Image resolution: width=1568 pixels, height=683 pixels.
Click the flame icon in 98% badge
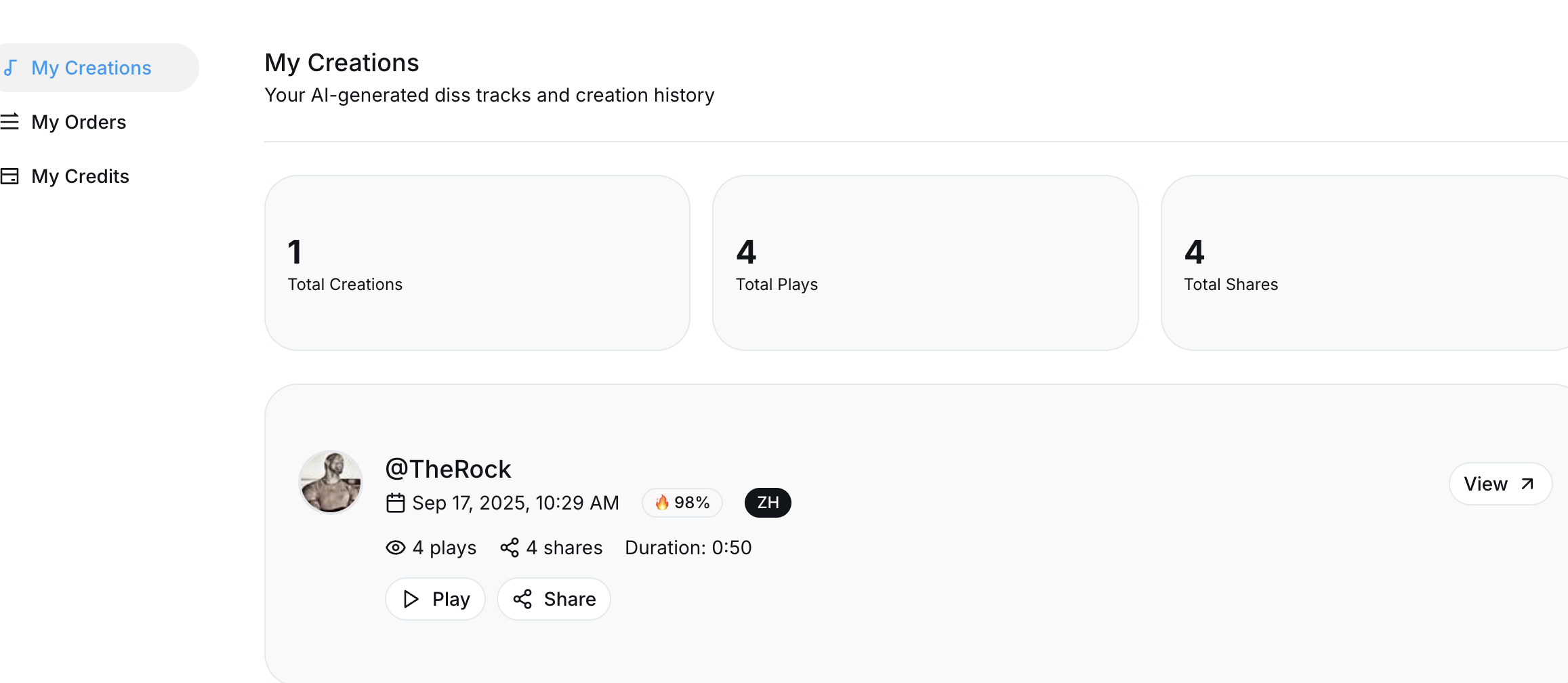pos(662,503)
